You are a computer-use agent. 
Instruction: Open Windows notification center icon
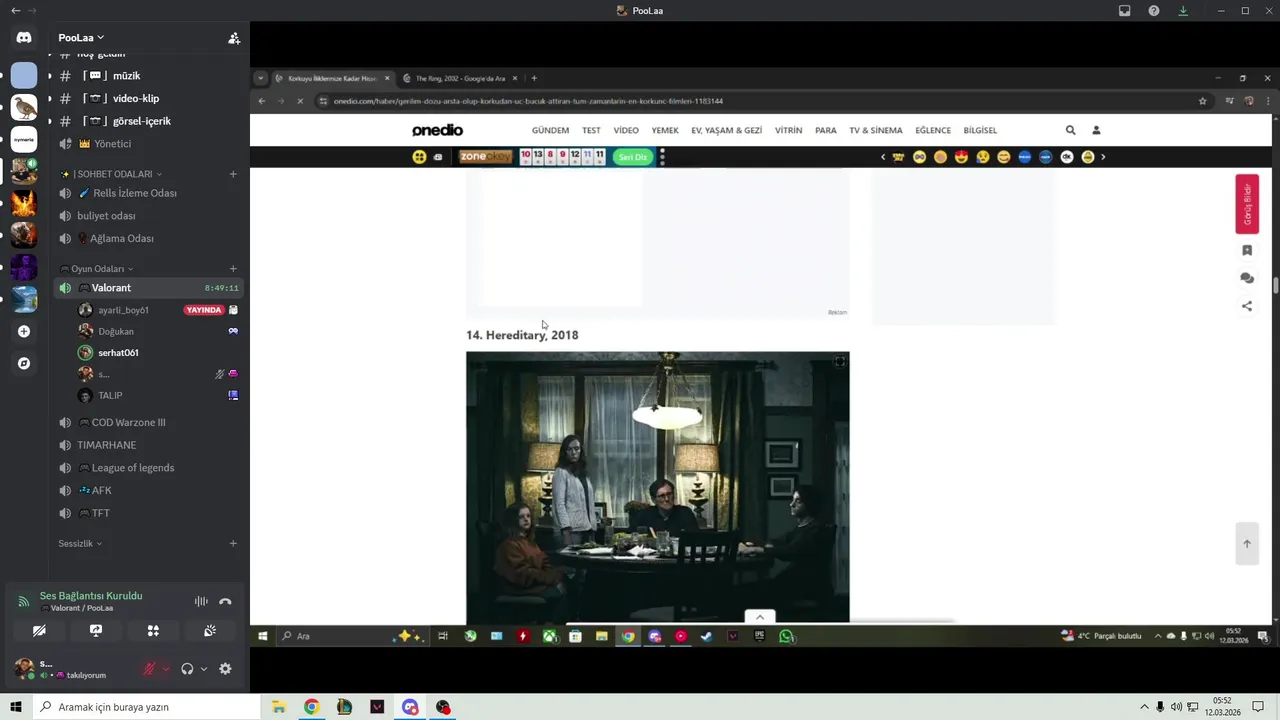click(1258, 707)
